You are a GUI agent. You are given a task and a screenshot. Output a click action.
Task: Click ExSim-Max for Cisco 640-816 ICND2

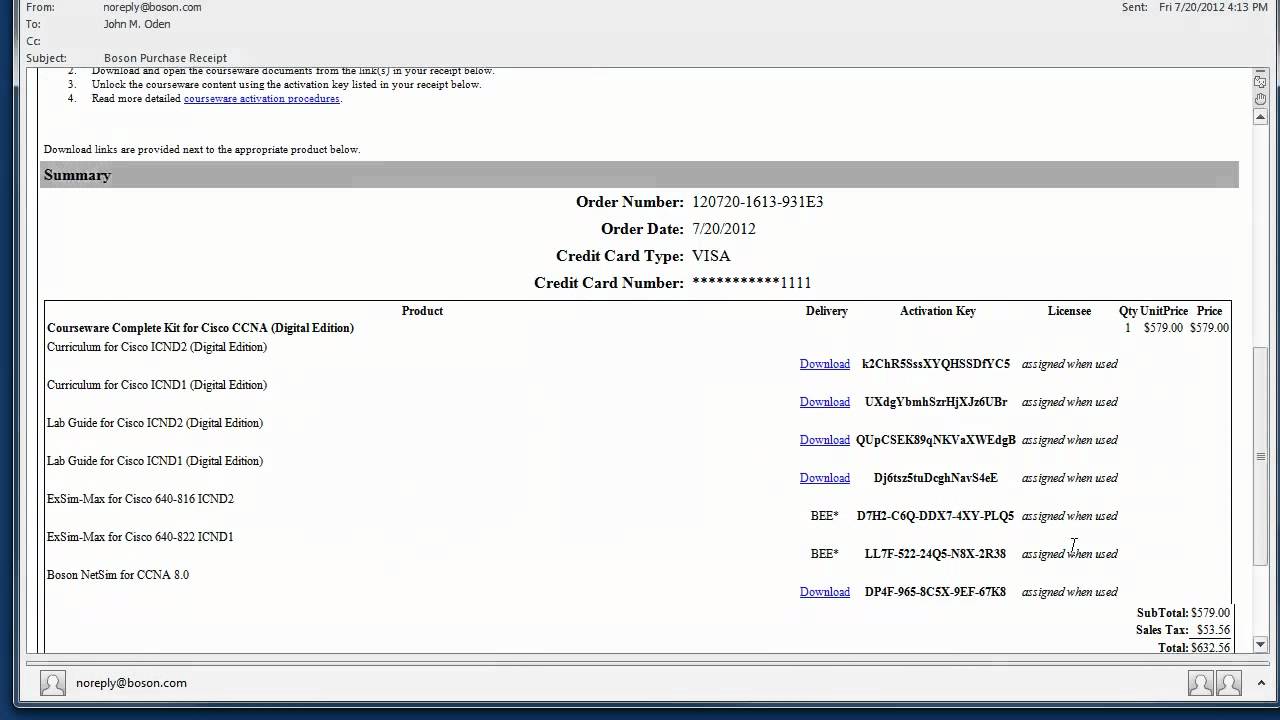[x=140, y=499]
